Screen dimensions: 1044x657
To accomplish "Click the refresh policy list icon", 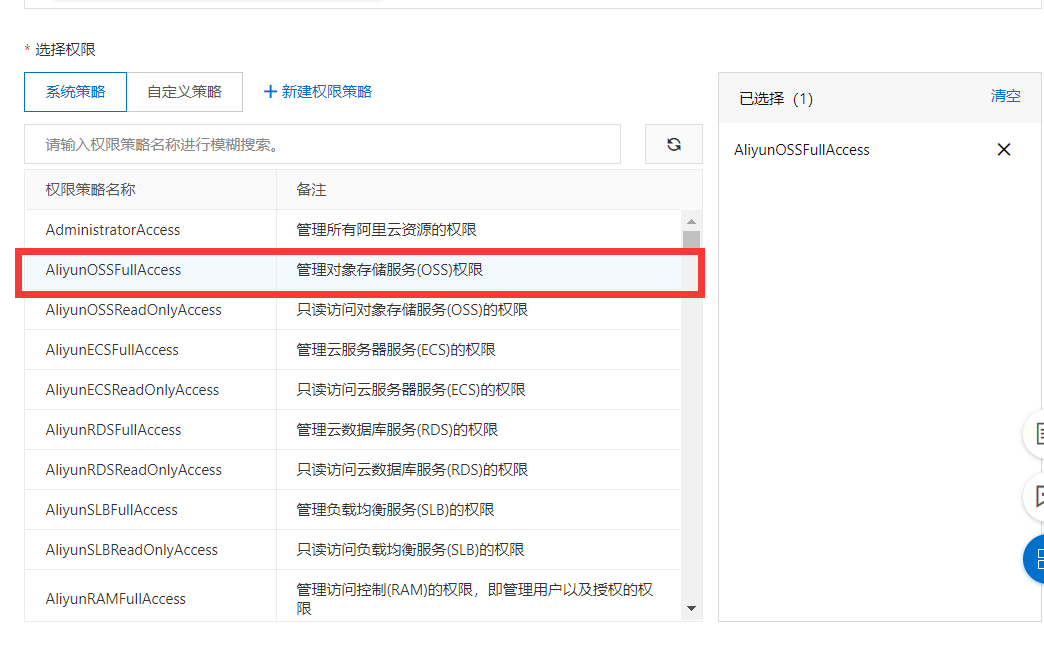I will click(x=674, y=144).
